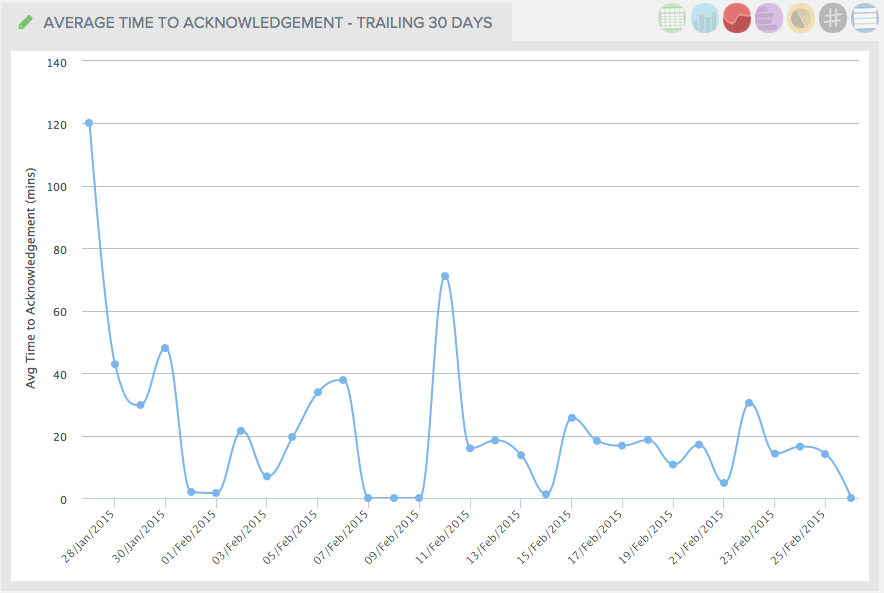
Task: Click the data point peaking near 71 minutes
Action: coord(445,276)
